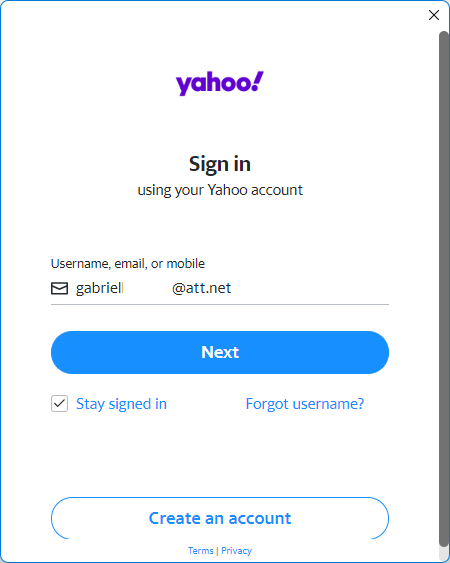
Task: Select the Create an account button
Action: (x=220, y=518)
